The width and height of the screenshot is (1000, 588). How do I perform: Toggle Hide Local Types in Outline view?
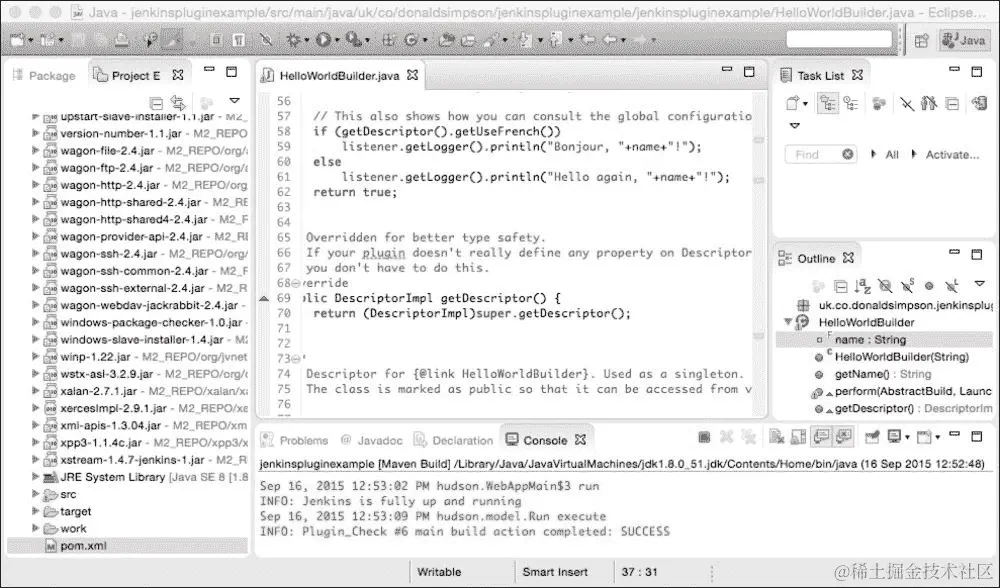[952, 286]
